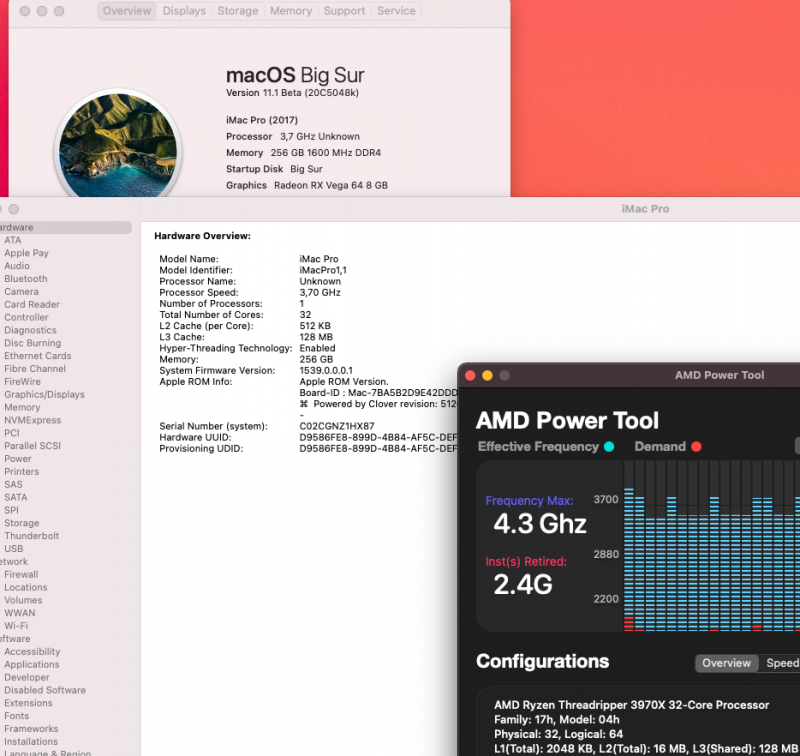Select Controller in the sidebar
The image size is (800, 756).
coord(27,317)
